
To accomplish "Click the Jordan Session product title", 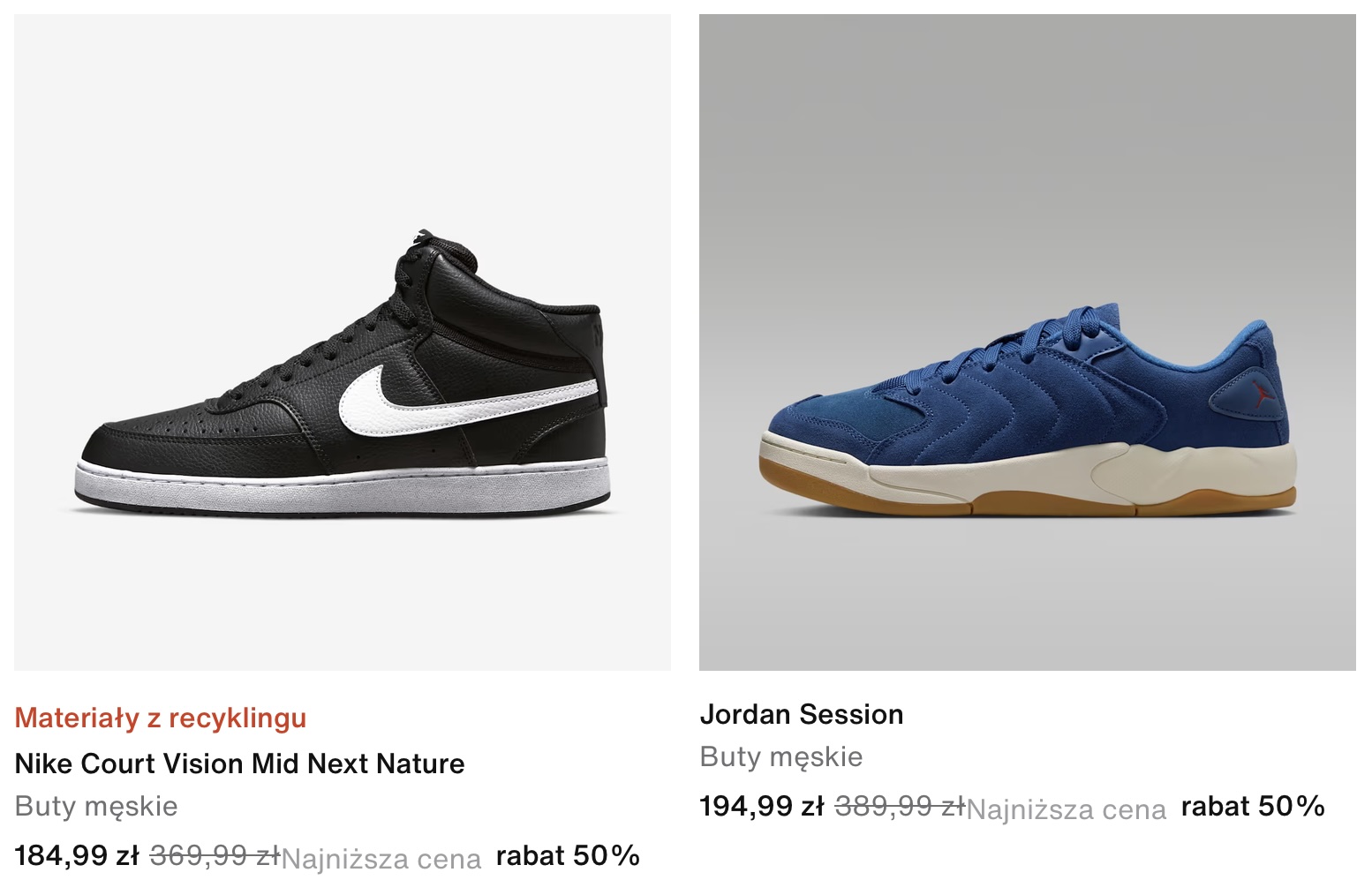I will click(x=802, y=714).
